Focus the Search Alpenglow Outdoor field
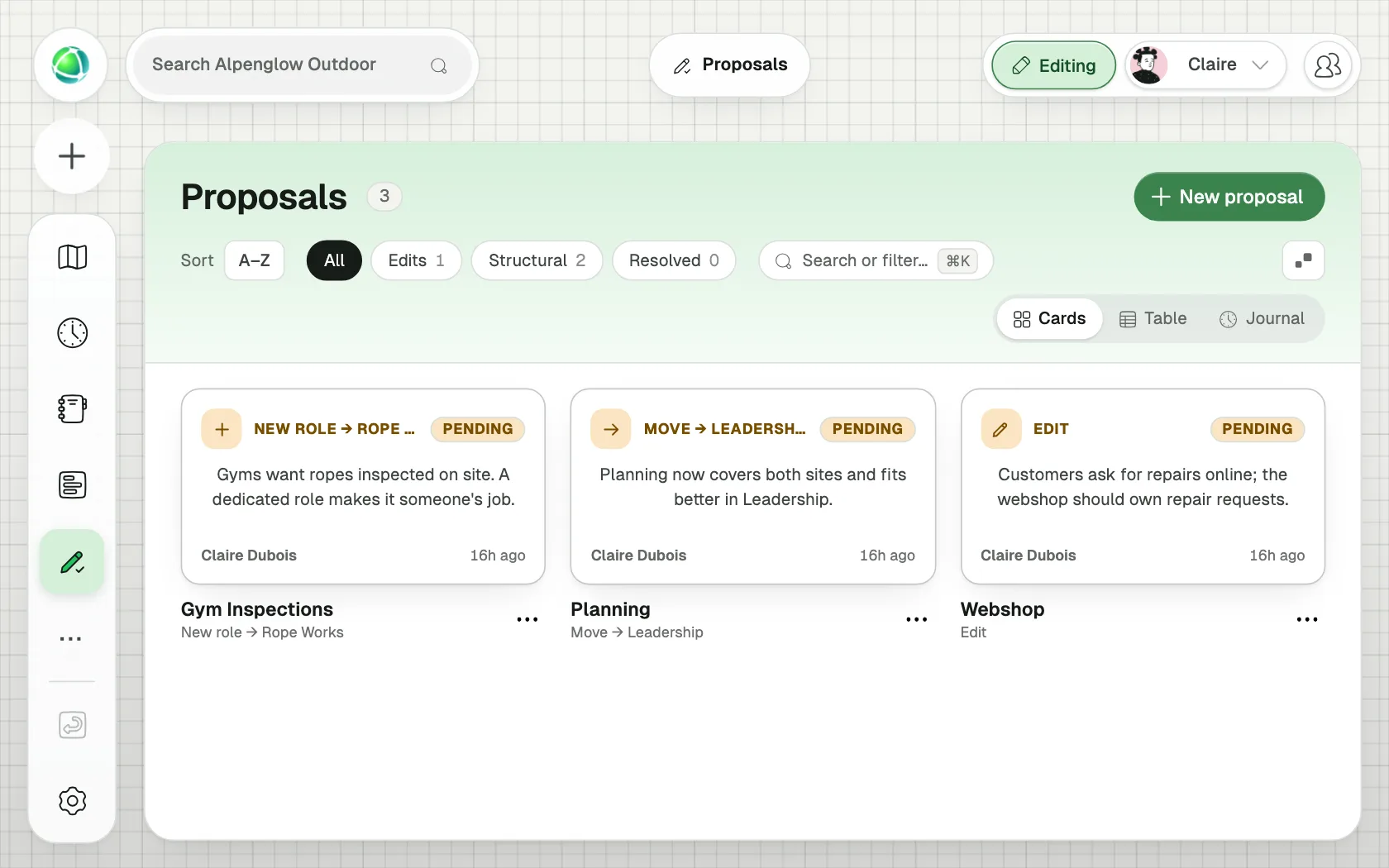Image resolution: width=1389 pixels, height=868 pixels. pyautogui.click(x=303, y=65)
